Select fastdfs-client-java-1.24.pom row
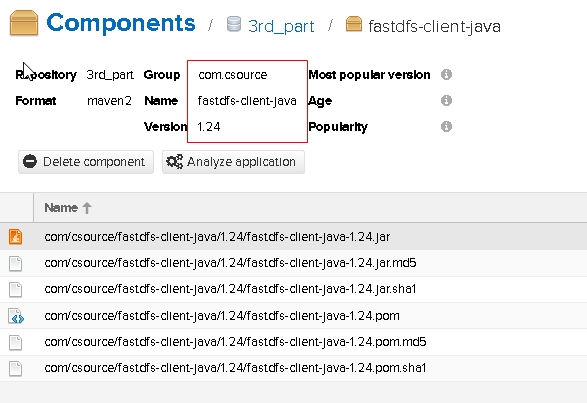This screenshot has width=587, height=403. [x=294, y=316]
